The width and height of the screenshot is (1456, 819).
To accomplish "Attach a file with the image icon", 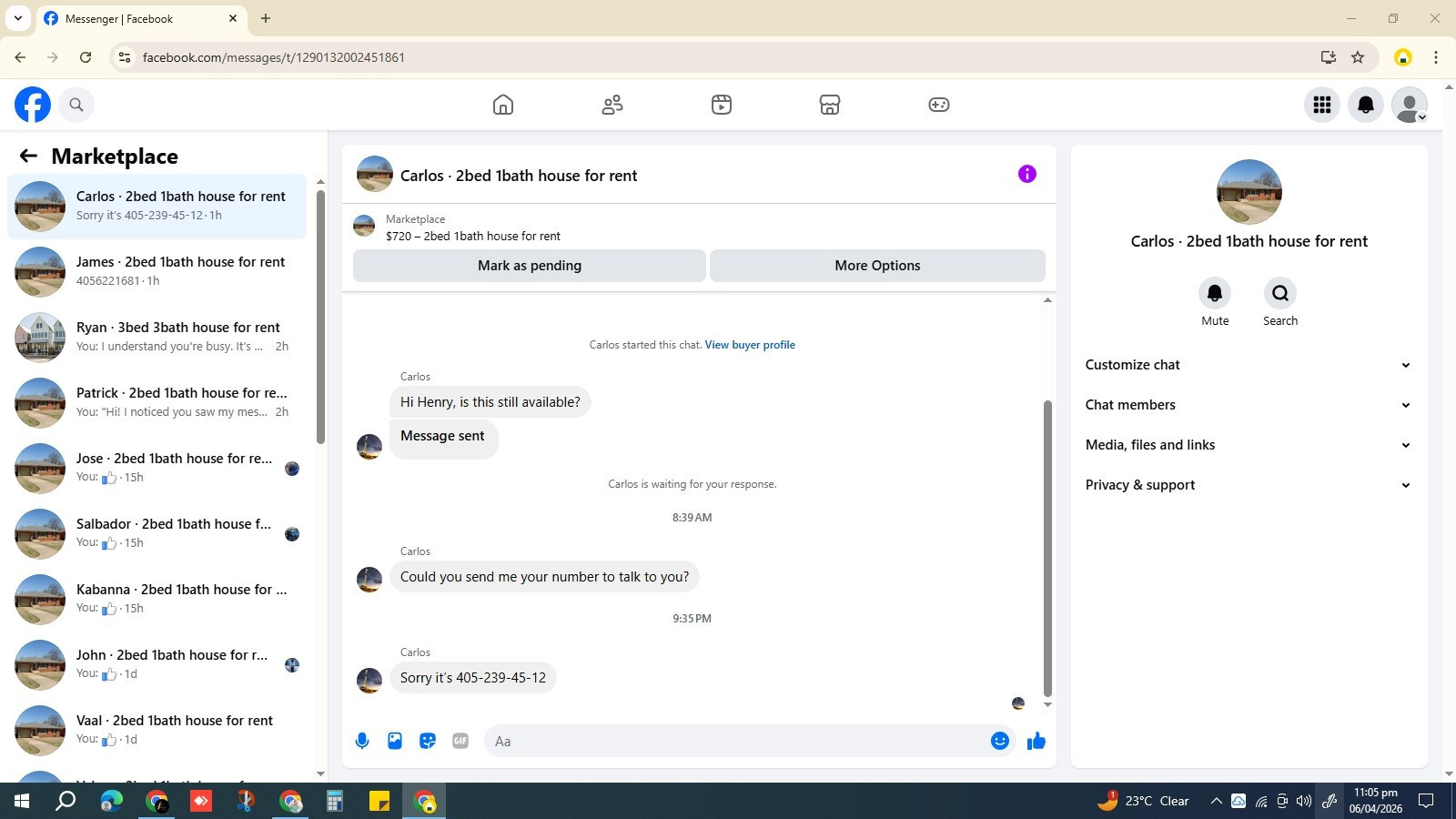I will coord(395,741).
